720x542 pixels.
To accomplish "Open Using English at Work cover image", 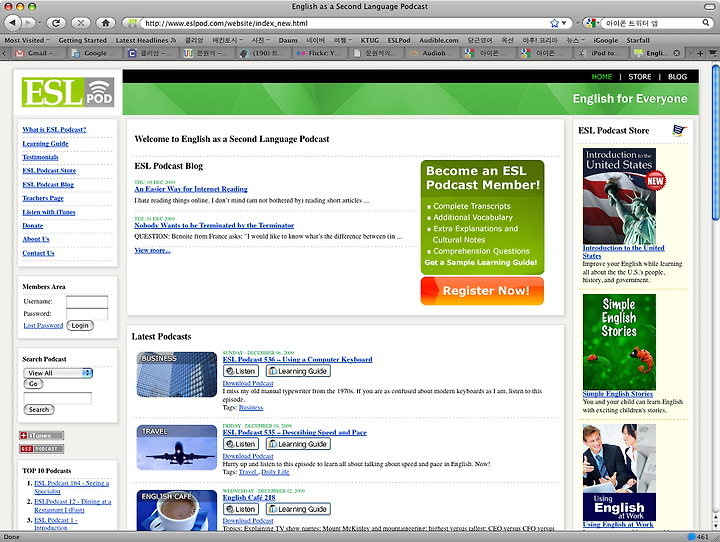I will [x=619, y=472].
